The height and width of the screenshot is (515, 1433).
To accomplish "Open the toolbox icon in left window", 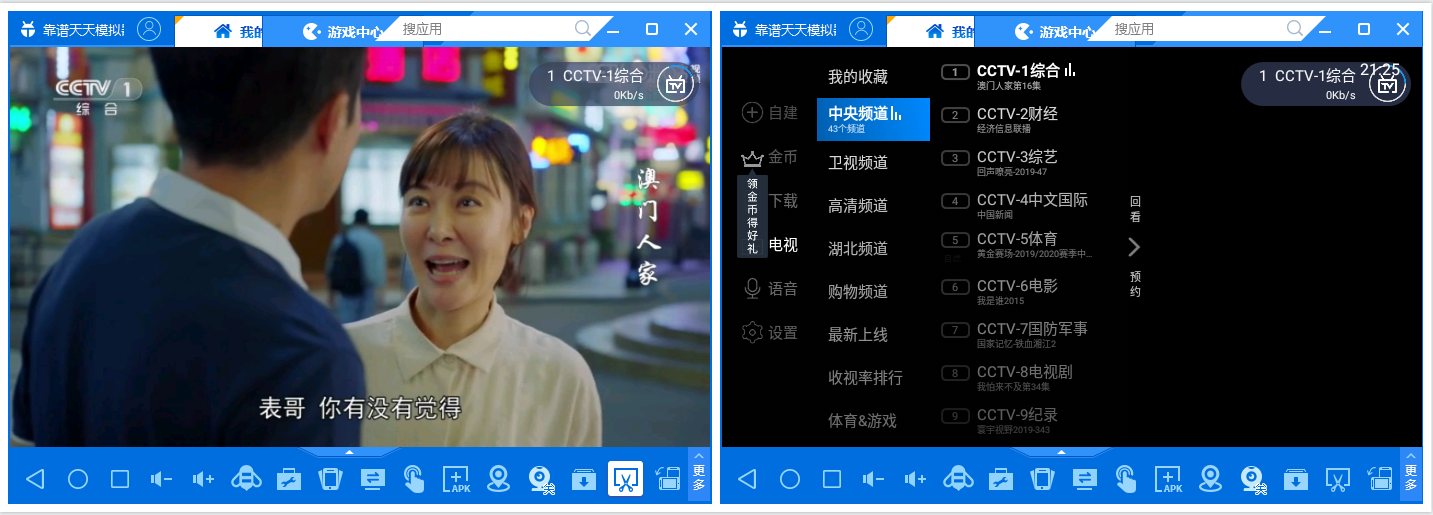I will [x=289, y=479].
